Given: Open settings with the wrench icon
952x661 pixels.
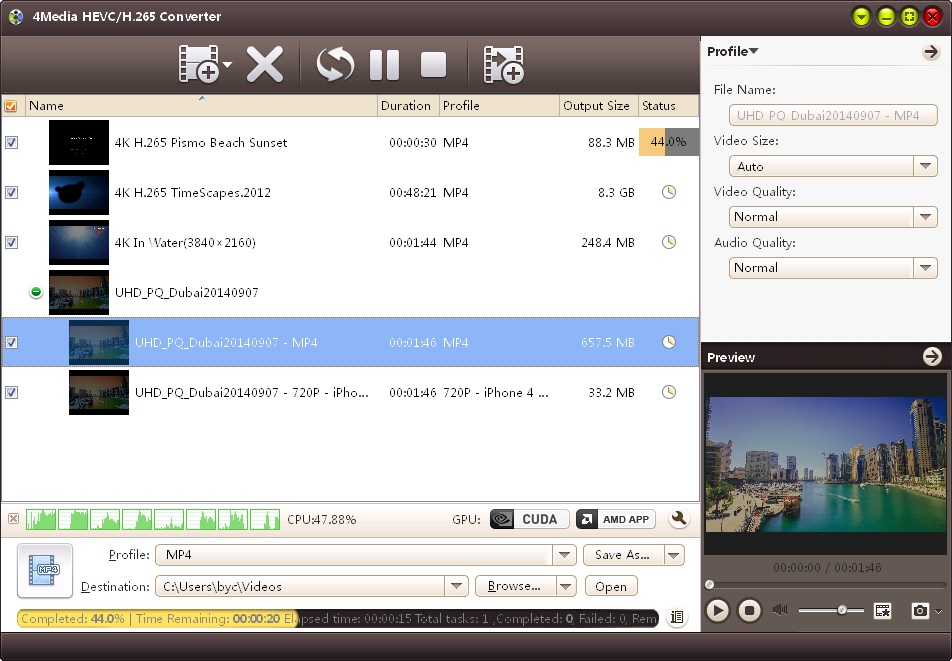Looking at the screenshot, I should [x=679, y=519].
